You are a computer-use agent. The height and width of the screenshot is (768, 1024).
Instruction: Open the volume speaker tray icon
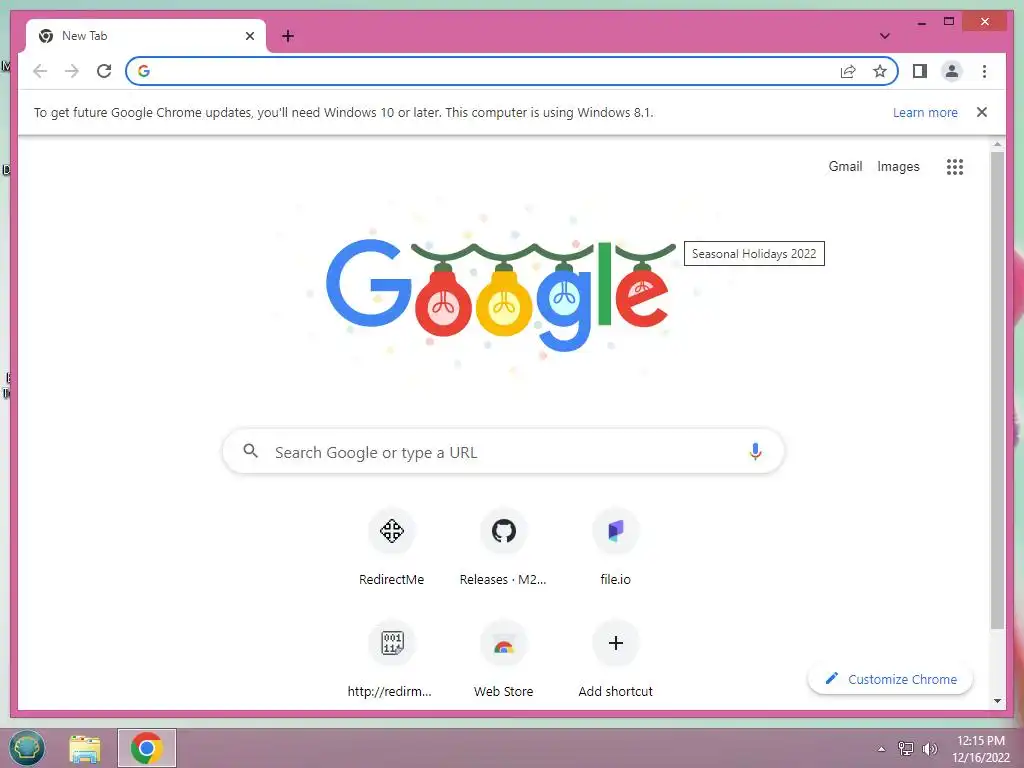pyautogui.click(x=929, y=749)
